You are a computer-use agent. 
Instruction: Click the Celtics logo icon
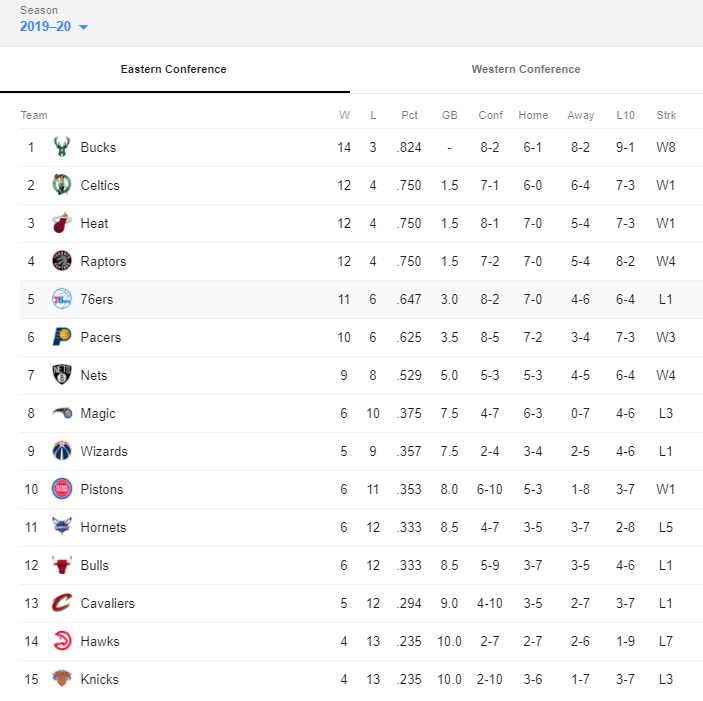(62, 185)
